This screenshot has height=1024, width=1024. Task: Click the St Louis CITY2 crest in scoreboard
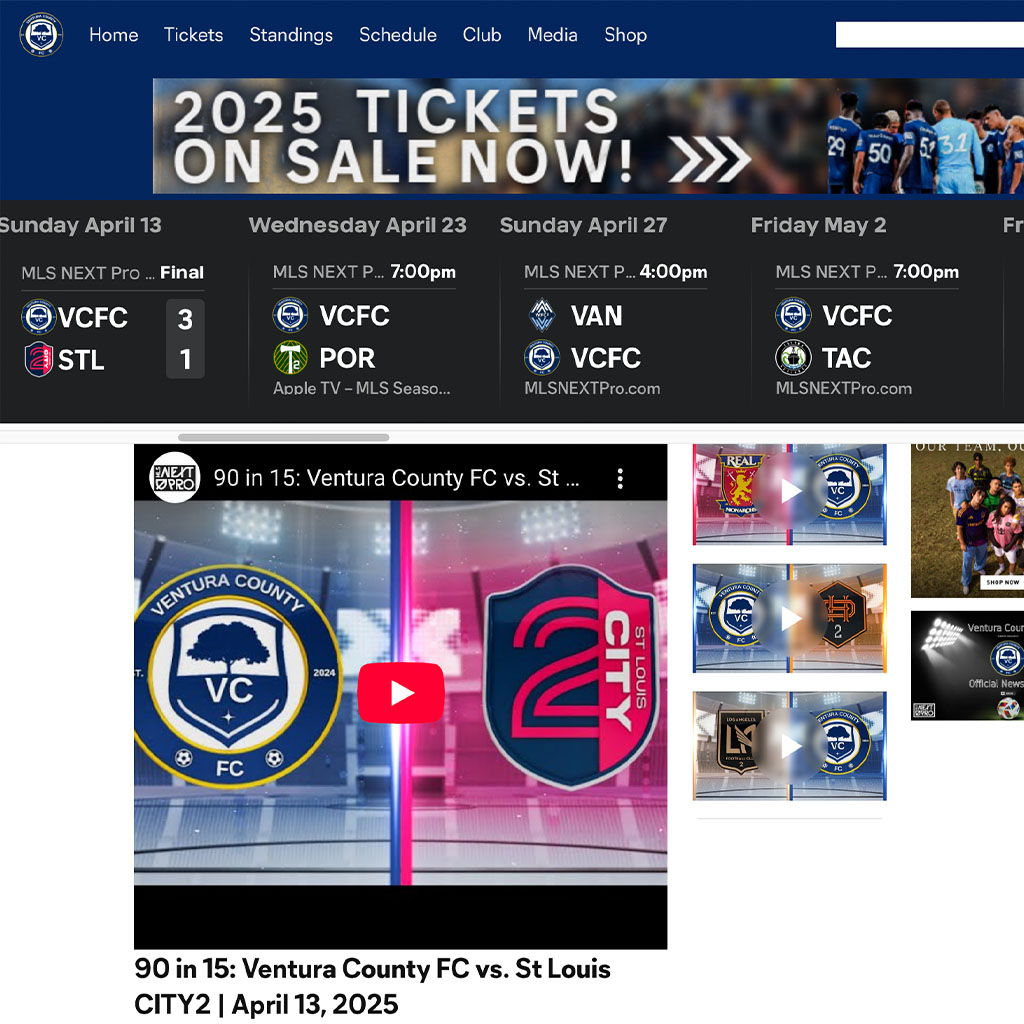(39, 359)
